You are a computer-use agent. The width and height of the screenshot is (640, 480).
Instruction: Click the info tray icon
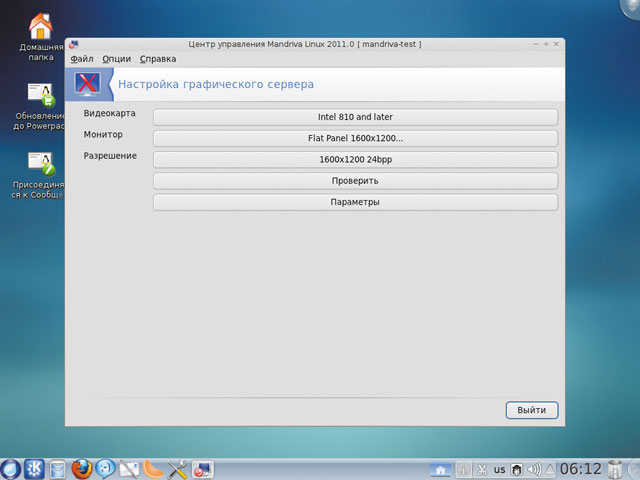tap(463, 470)
